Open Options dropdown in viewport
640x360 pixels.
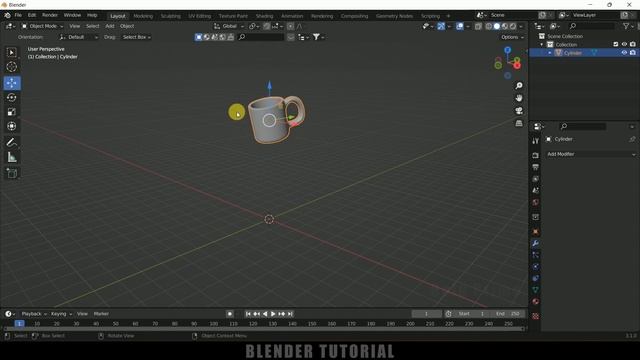pyautogui.click(x=512, y=37)
